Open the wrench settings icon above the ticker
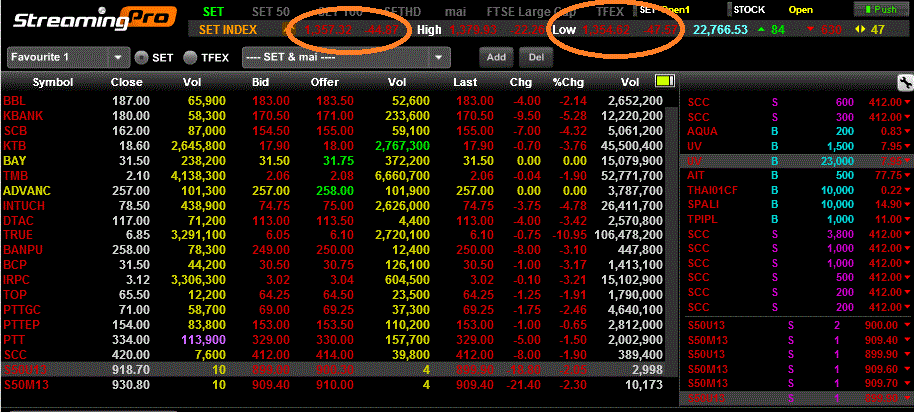This screenshot has width=914, height=412. [905, 83]
